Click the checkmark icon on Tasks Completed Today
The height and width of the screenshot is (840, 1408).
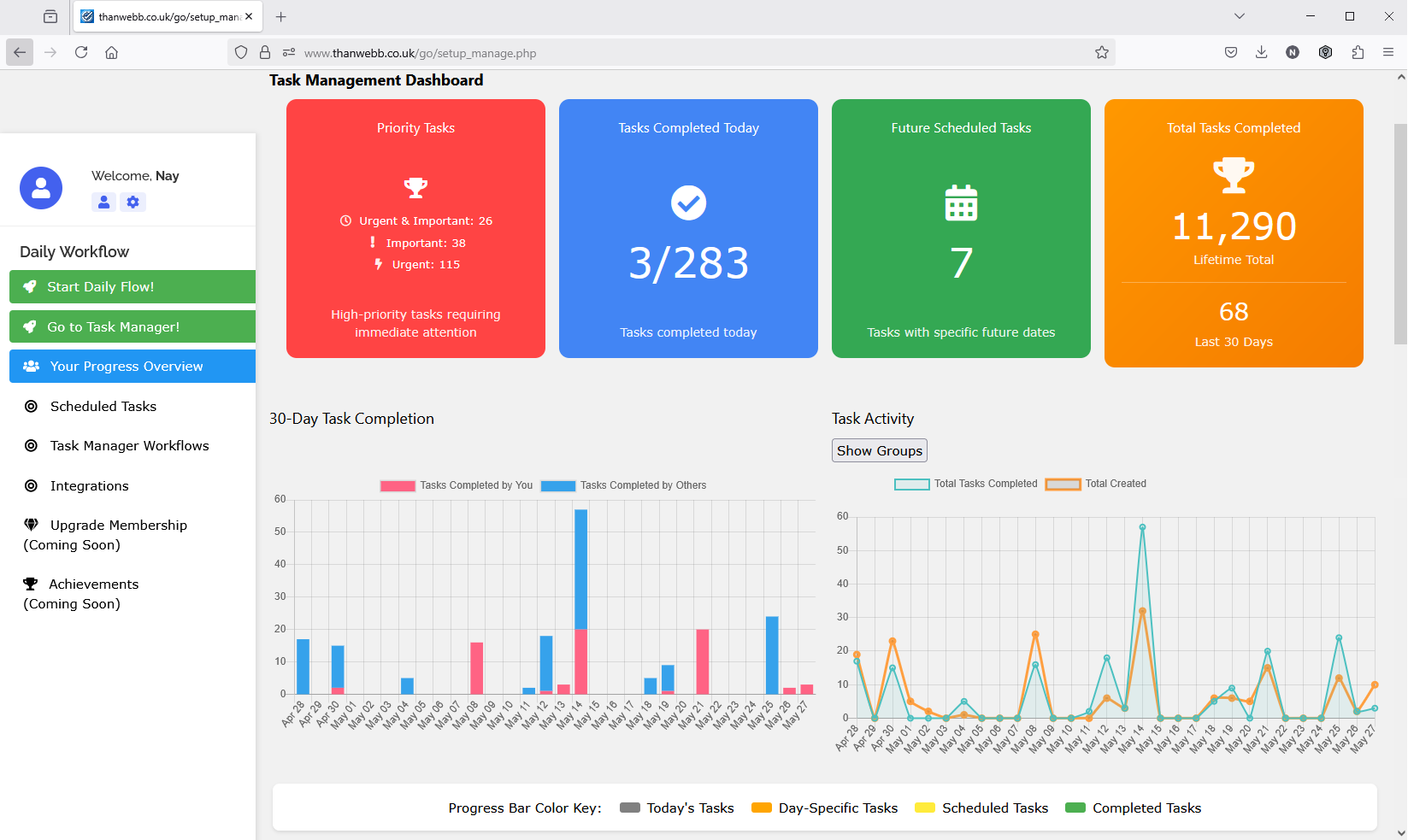pyautogui.click(x=688, y=203)
